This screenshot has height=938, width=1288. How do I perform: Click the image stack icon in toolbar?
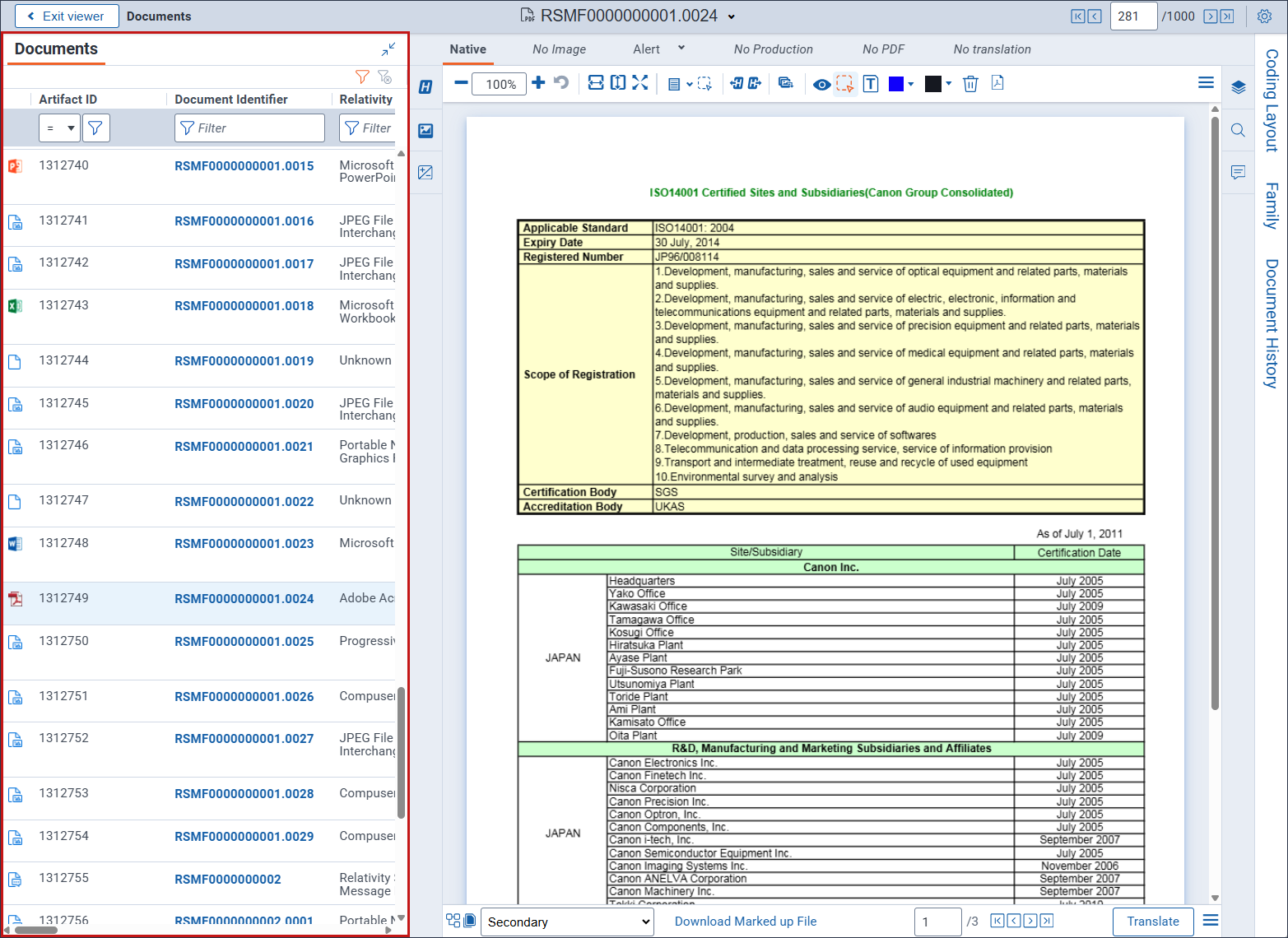(x=786, y=83)
